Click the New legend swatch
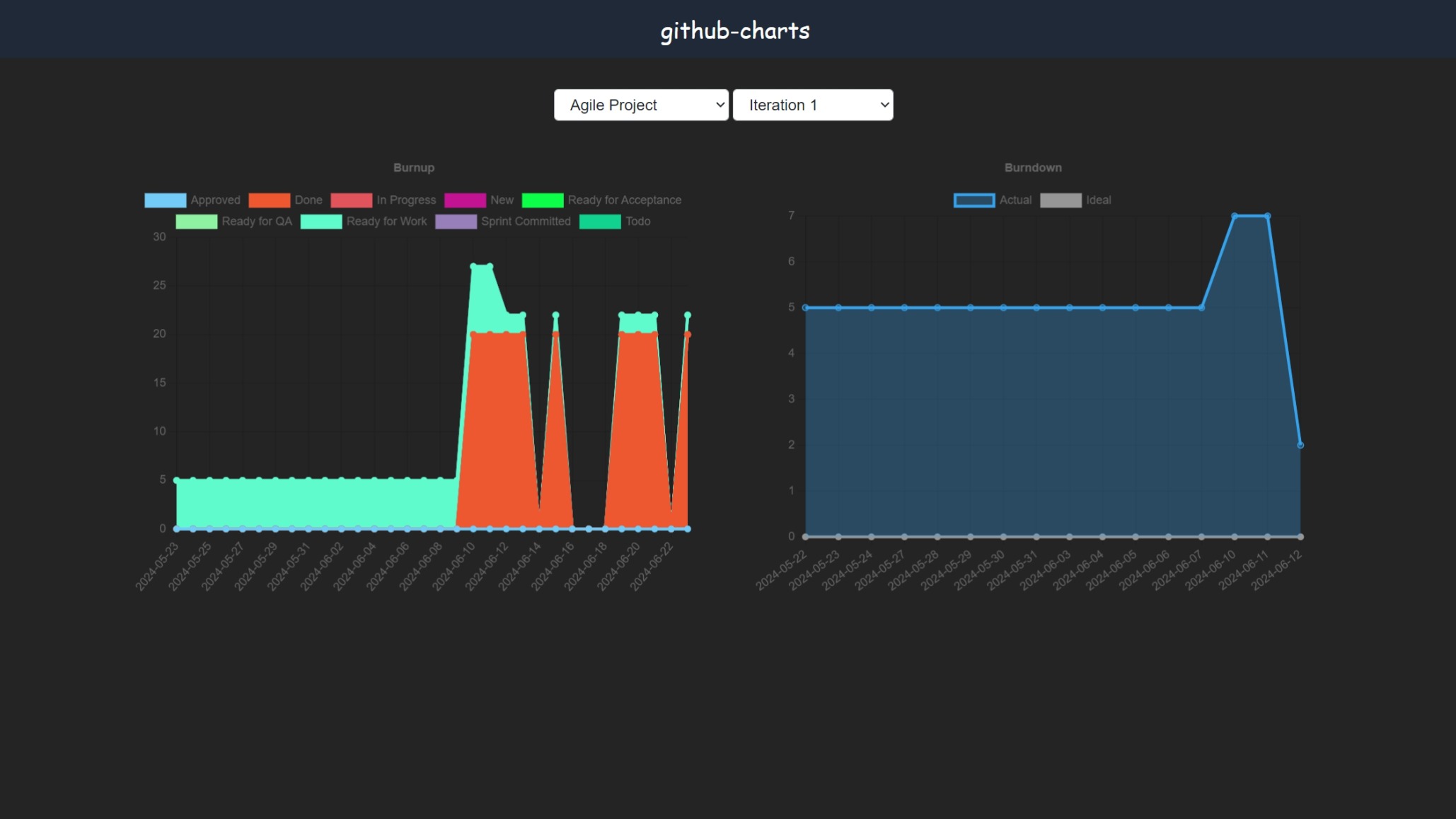 465,200
